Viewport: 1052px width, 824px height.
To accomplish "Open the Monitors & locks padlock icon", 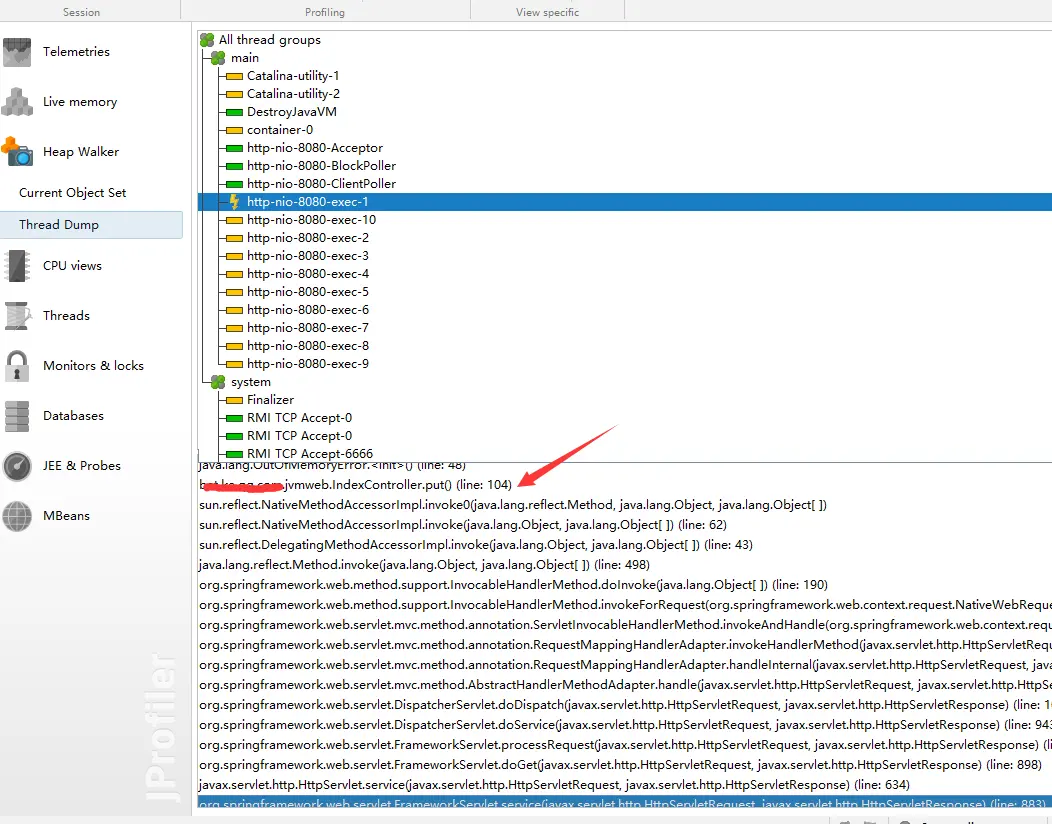I will 17,366.
